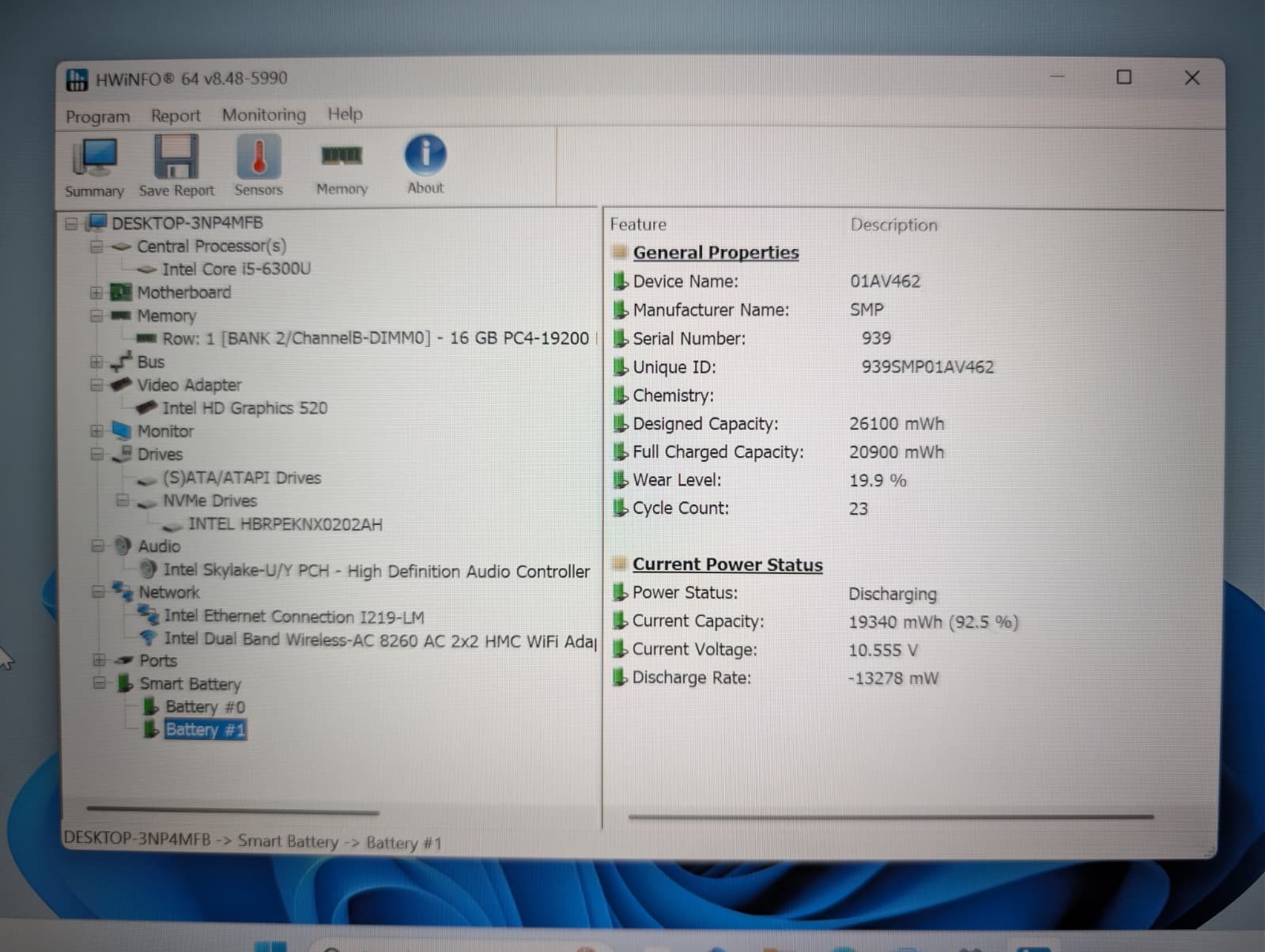Image resolution: width=1265 pixels, height=952 pixels.
Task: Collapse the Memory node
Action: pos(96,316)
